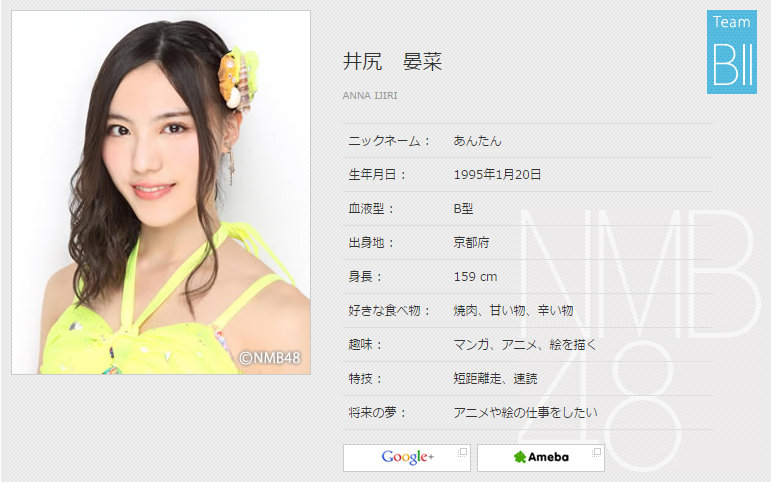Click the birthplace value 京都府
The width and height of the screenshot is (771, 483).
coord(471,242)
